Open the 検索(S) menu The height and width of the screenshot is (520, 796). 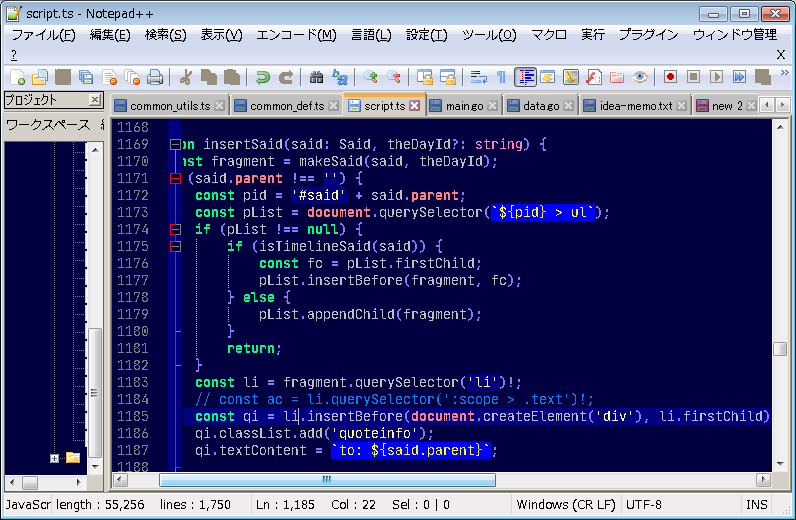[x=165, y=35]
